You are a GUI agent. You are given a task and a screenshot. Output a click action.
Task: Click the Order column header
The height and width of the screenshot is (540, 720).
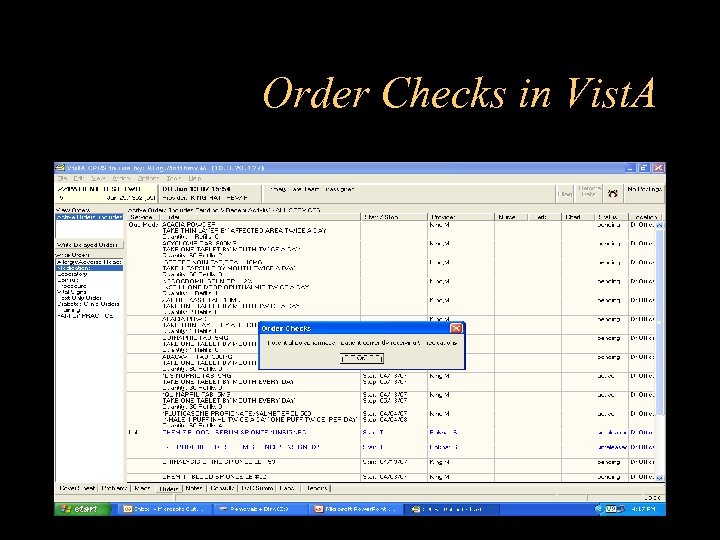[260, 217]
